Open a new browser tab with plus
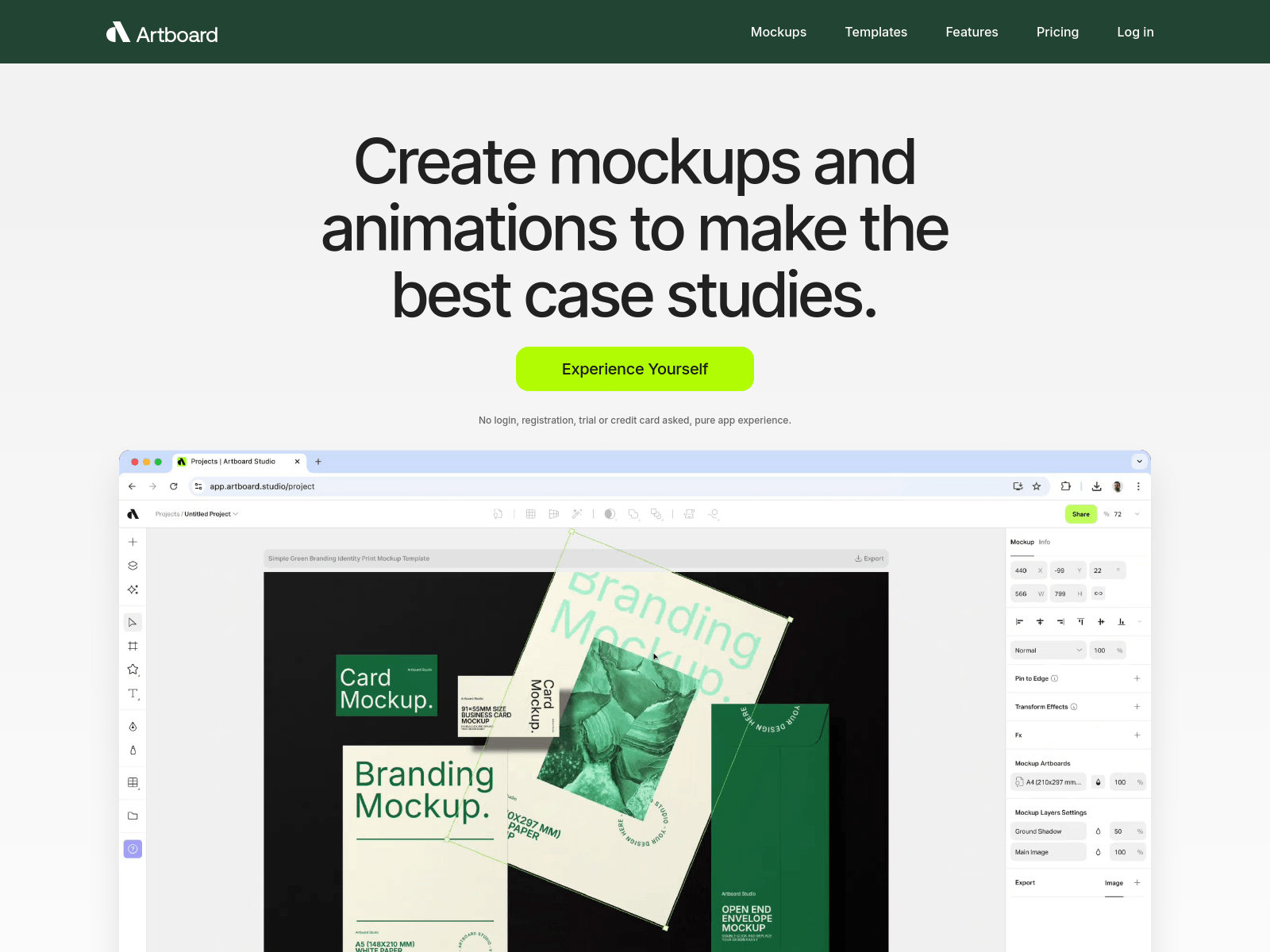The image size is (1270, 952). [318, 462]
